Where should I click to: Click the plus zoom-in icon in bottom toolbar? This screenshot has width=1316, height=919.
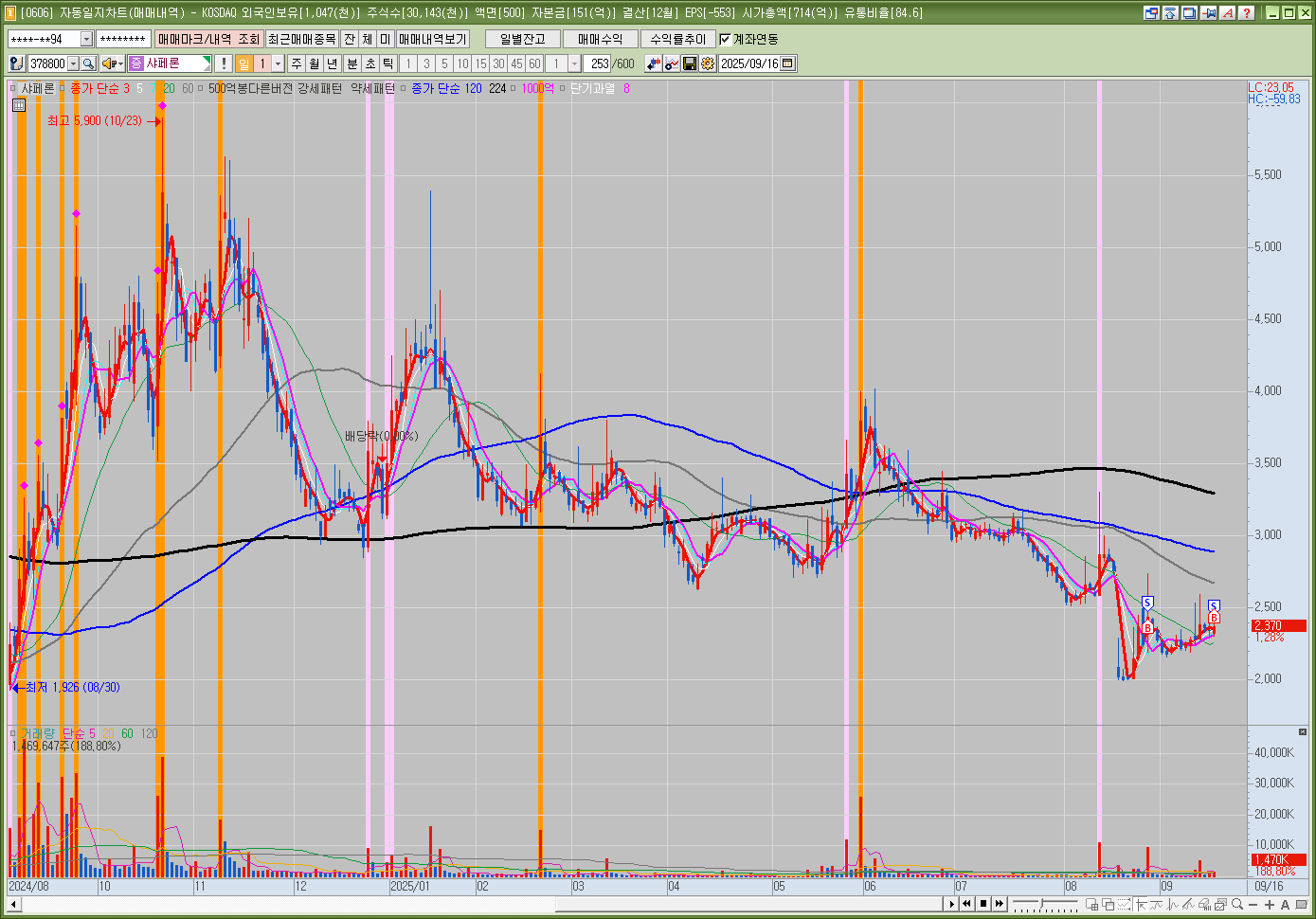1270,904
